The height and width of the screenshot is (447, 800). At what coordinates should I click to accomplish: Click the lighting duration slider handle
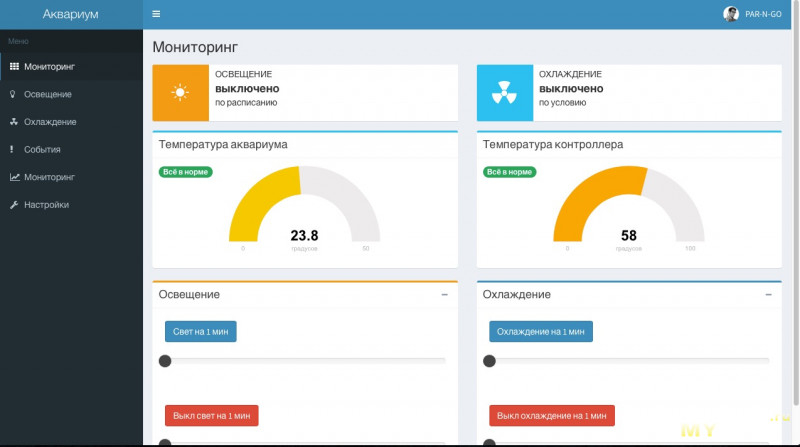point(165,361)
